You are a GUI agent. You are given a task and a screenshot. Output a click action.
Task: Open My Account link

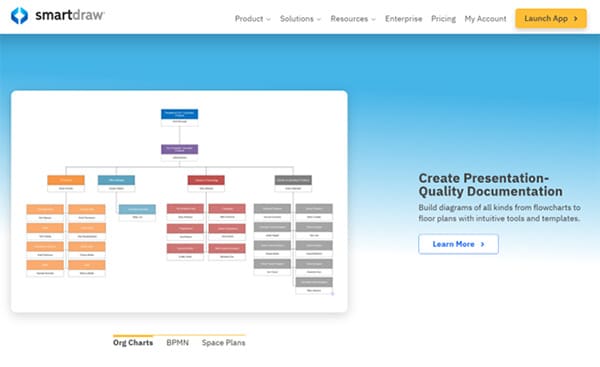tap(485, 19)
